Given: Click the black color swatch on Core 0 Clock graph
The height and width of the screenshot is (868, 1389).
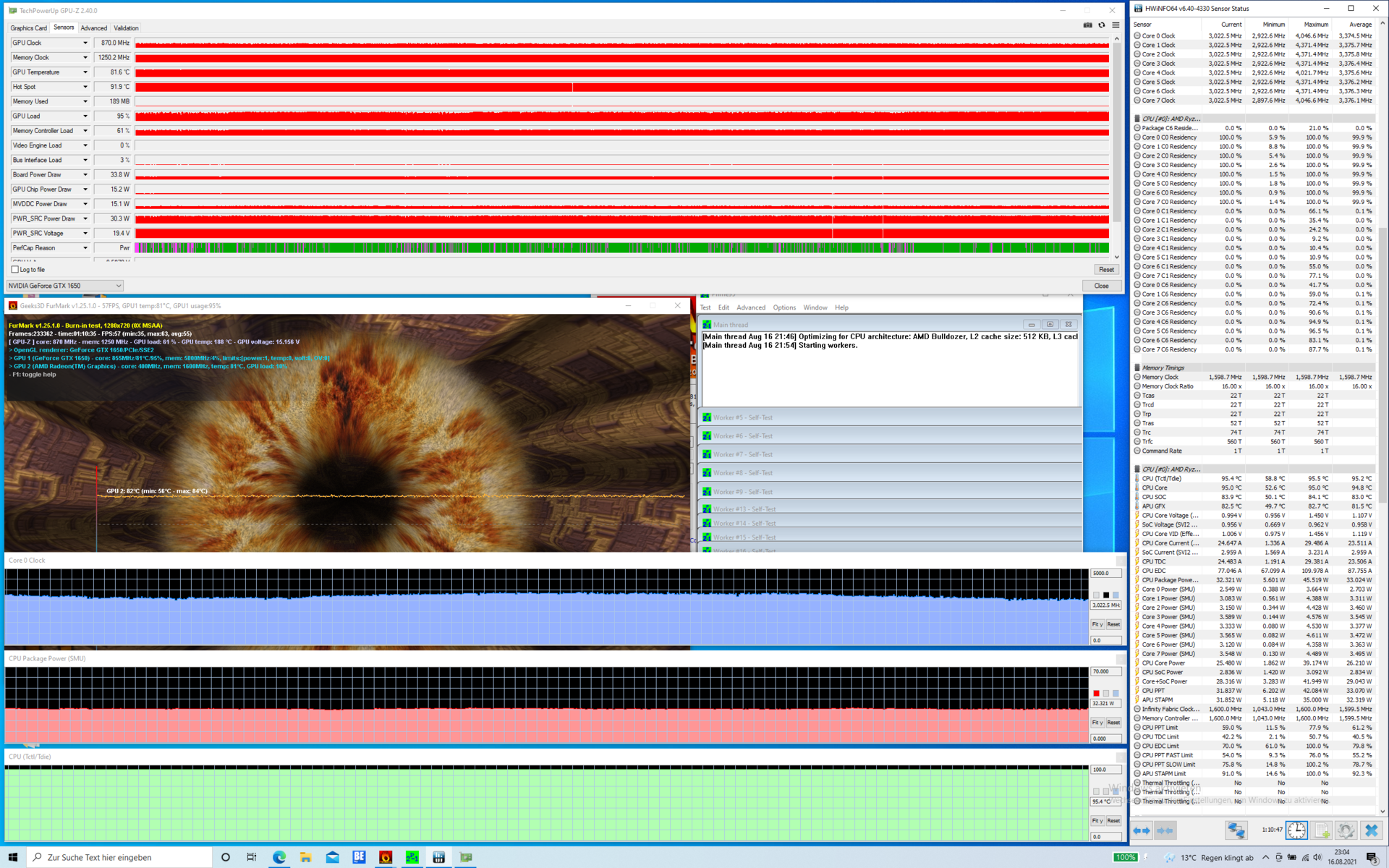Looking at the screenshot, I should point(1106,595).
